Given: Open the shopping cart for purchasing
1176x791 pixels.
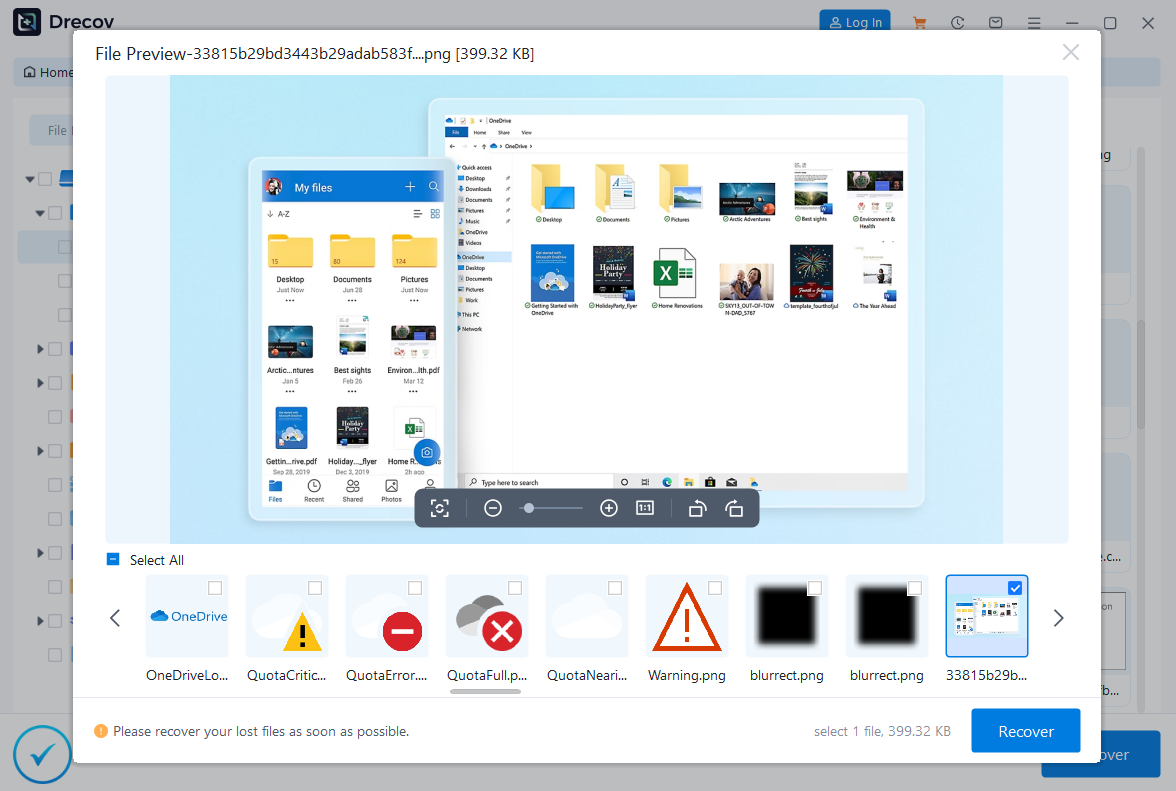Looking at the screenshot, I should point(919,21).
